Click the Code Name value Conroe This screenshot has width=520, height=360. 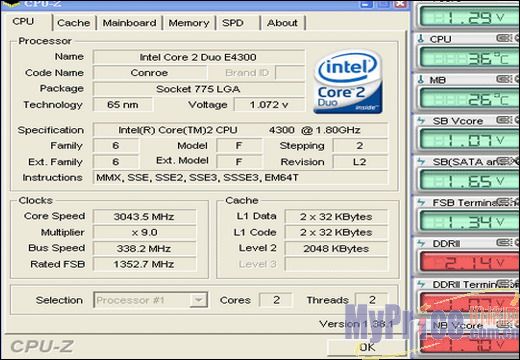[x=150, y=73]
